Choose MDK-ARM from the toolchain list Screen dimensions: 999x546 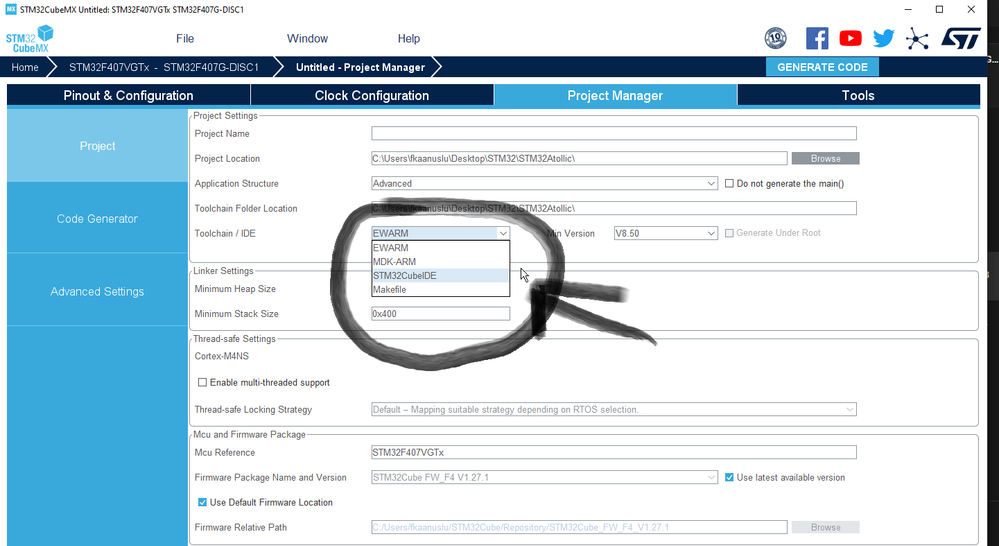(x=440, y=262)
